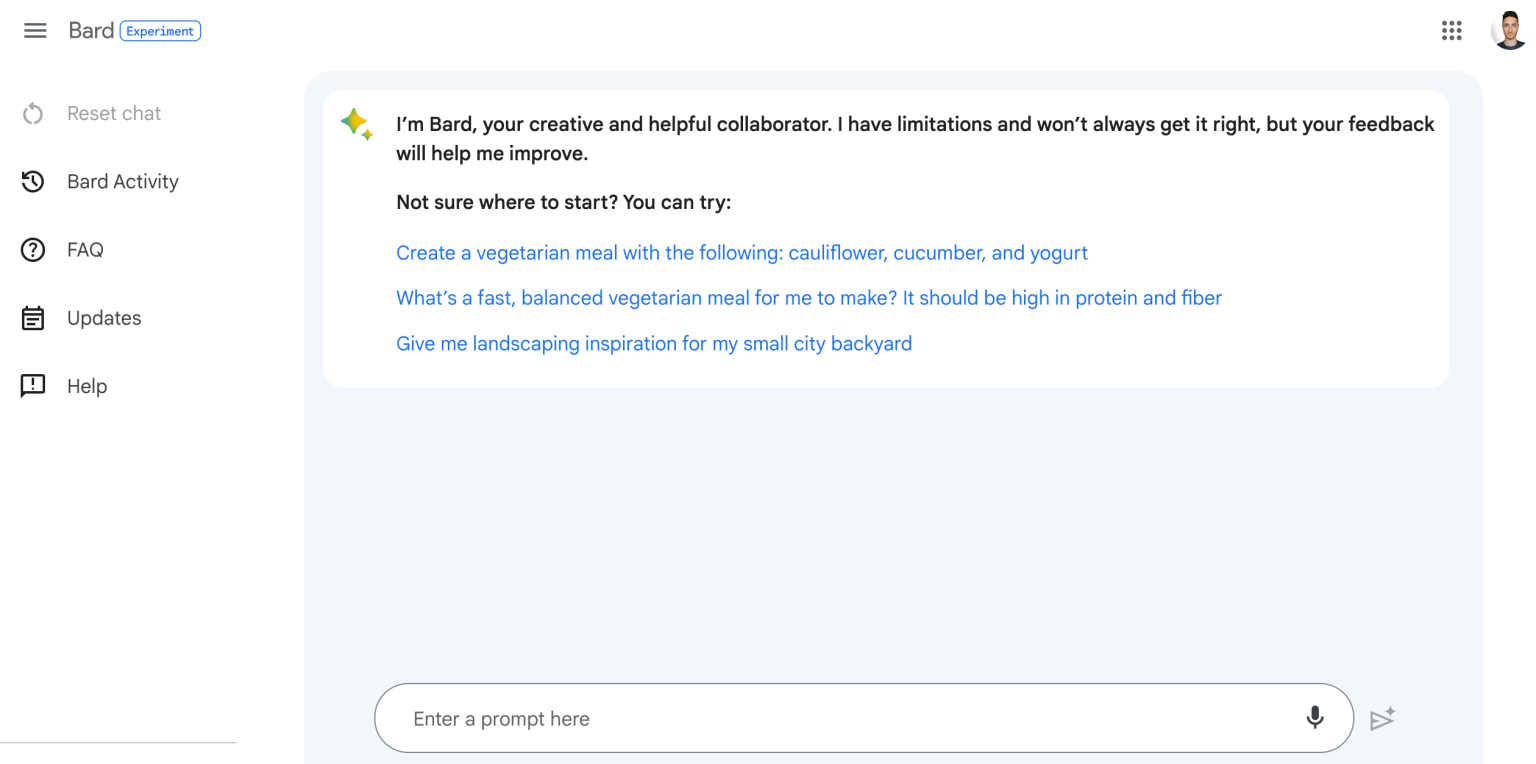Image resolution: width=1536 pixels, height=764 pixels.
Task: Open the hamburger main menu icon
Action: point(35,31)
